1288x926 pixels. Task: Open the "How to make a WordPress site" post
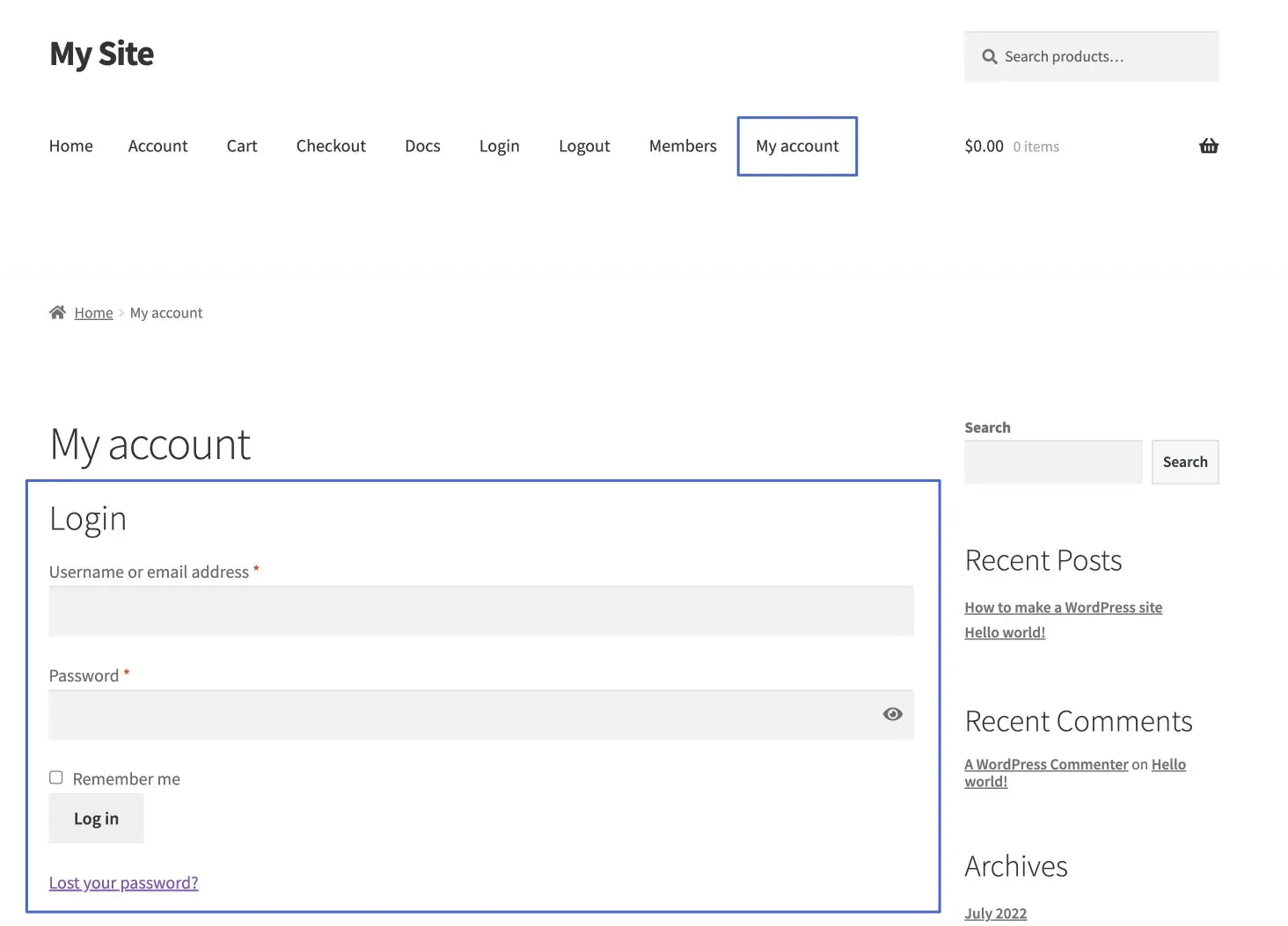pyautogui.click(x=1063, y=607)
